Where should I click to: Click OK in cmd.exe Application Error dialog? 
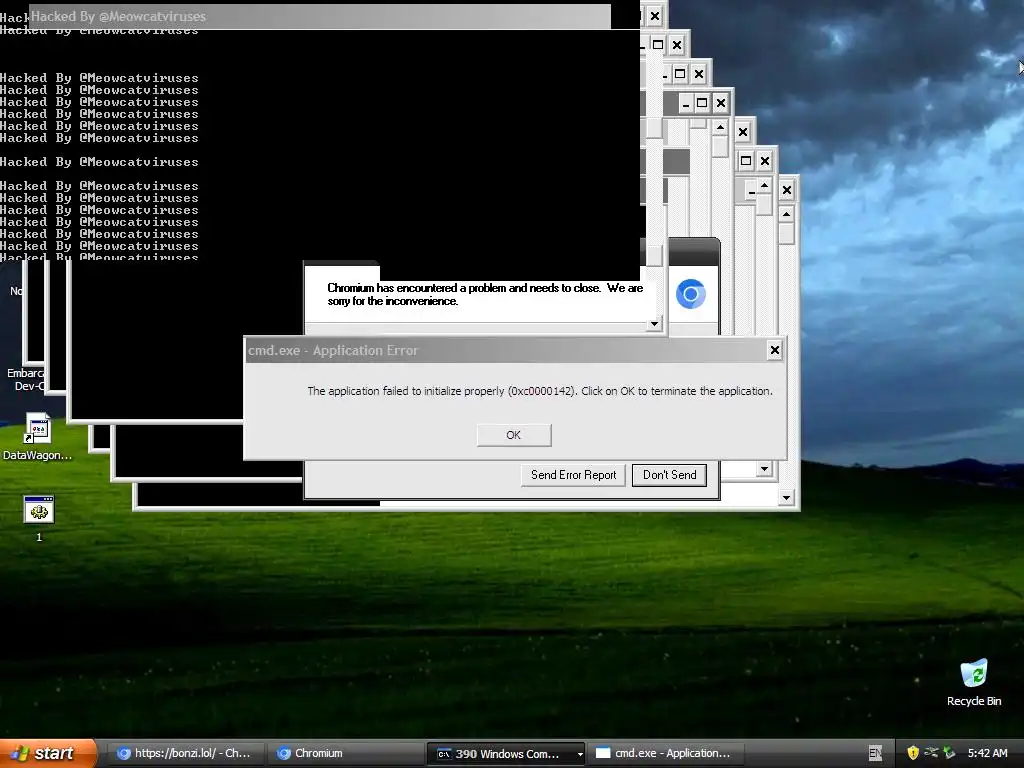coord(514,435)
